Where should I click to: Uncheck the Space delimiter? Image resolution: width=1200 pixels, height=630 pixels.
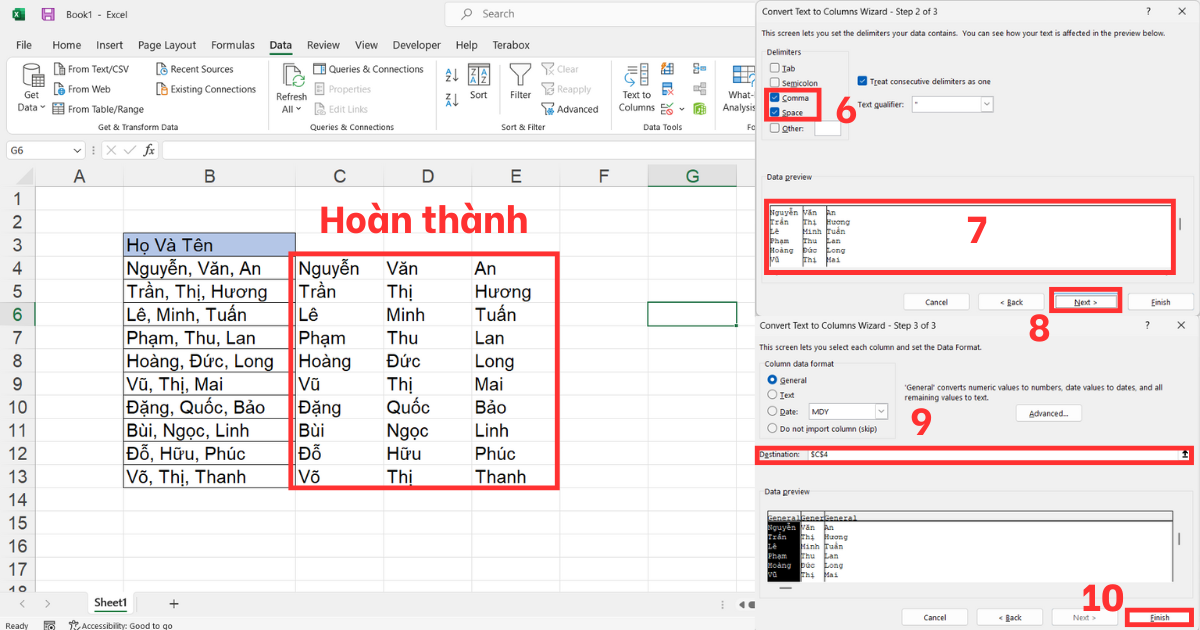[x=775, y=113]
